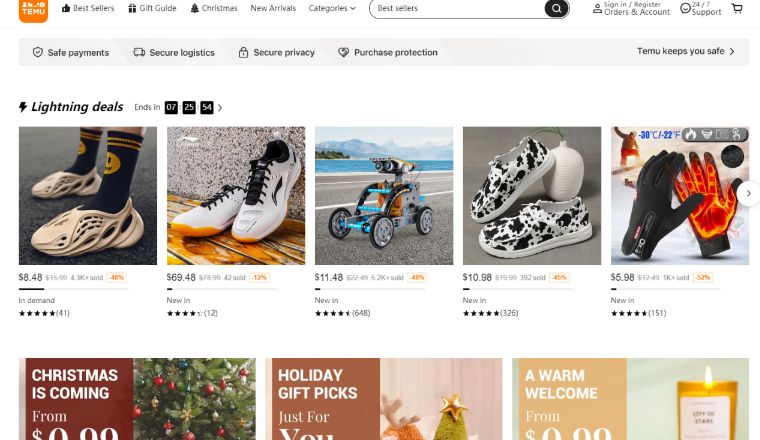
Task: Open the Best Sellers menu item
Action: [x=88, y=9]
